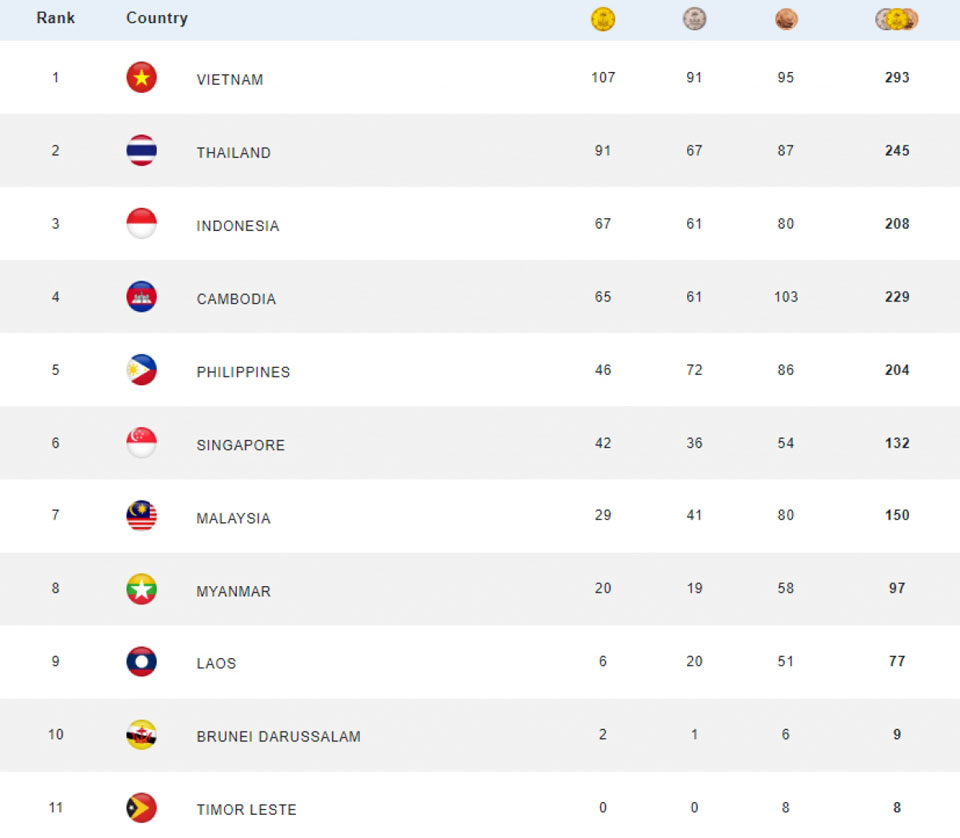Click the silver medal column icon

click(694, 19)
